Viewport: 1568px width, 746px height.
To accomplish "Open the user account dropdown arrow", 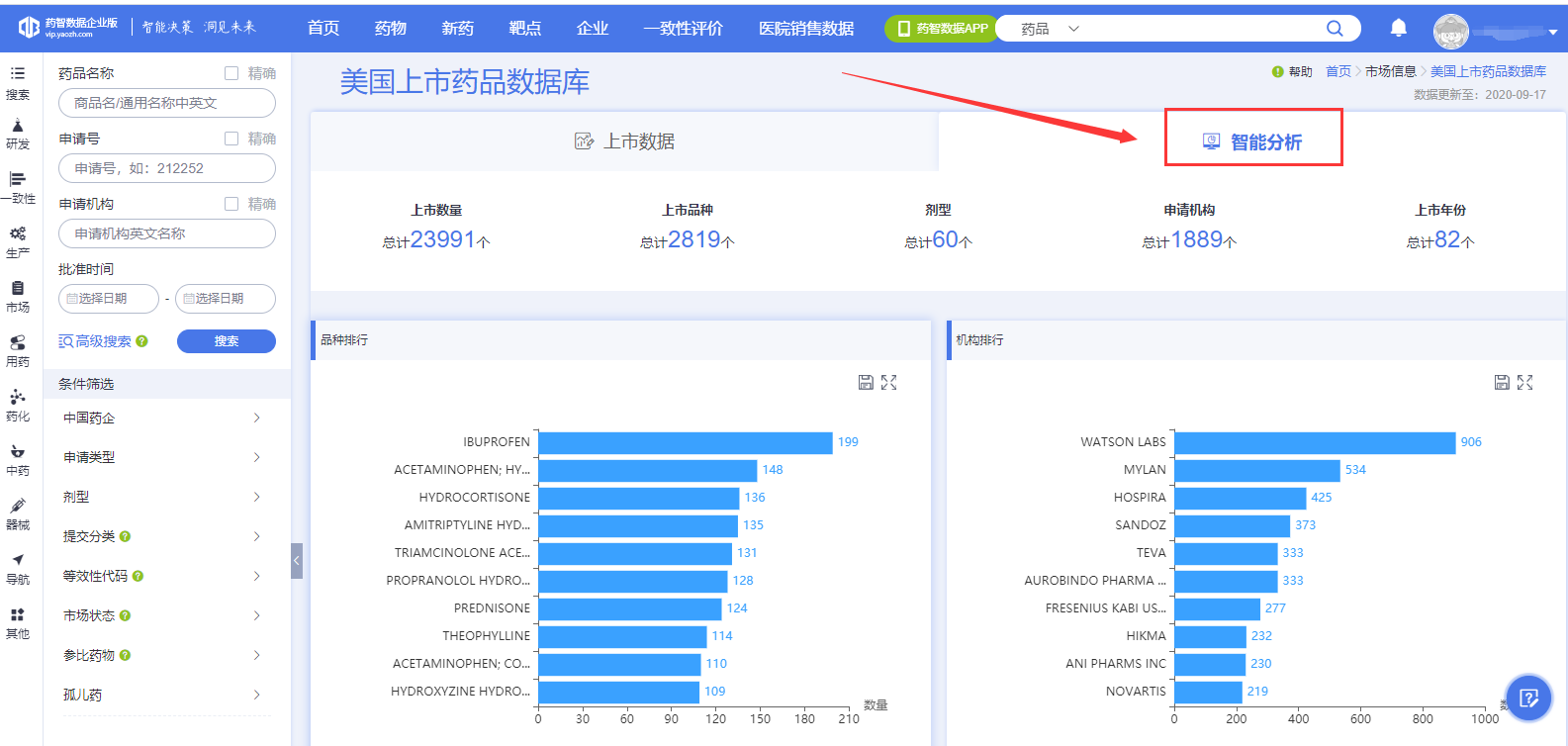I will 1552,33.
